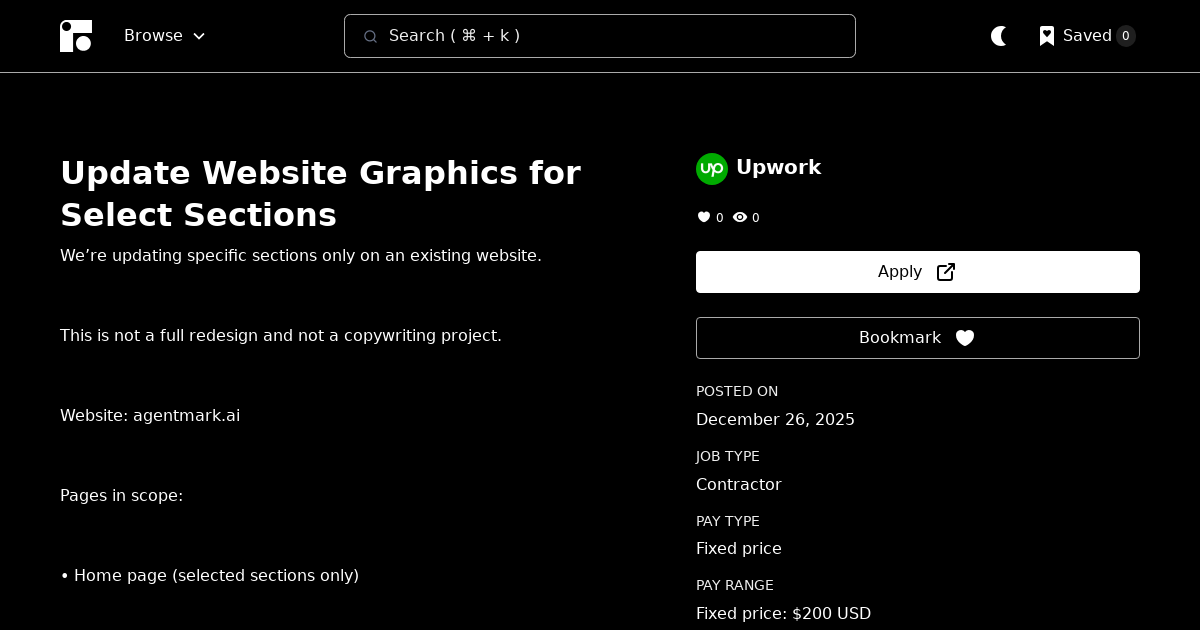Focus the Search input field
This screenshot has width=1200, height=630.
tap(600, 36)
